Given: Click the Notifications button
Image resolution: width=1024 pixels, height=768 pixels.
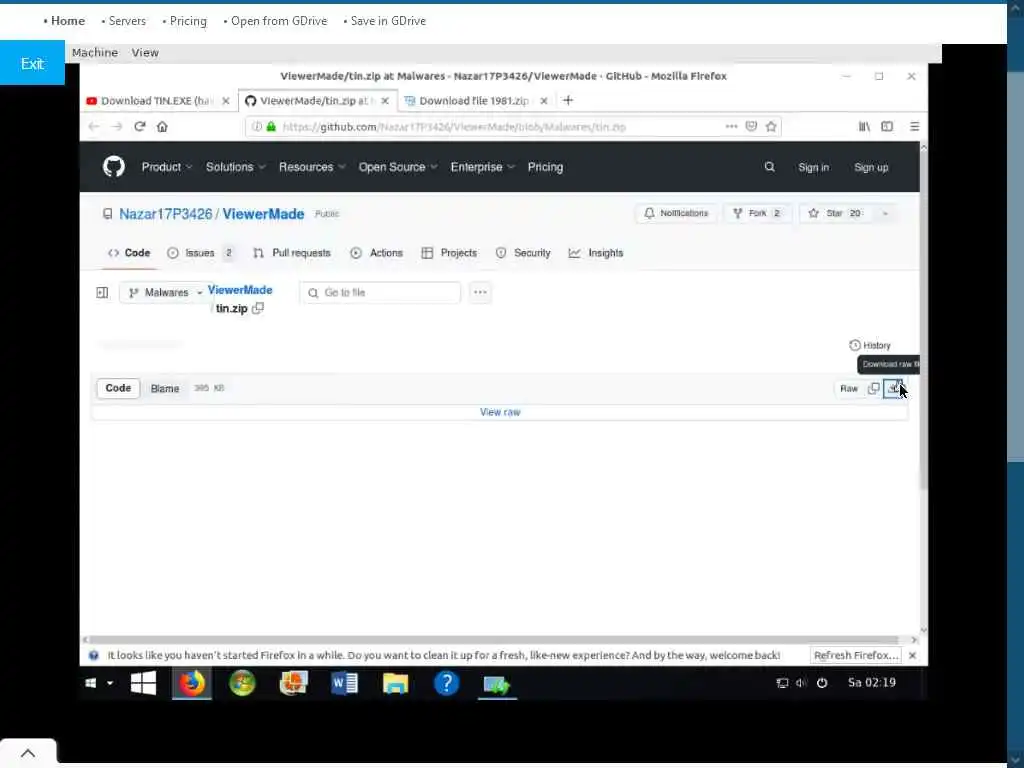Looking at the screenshot, I should pyautogui.click(x=676, y=214).
